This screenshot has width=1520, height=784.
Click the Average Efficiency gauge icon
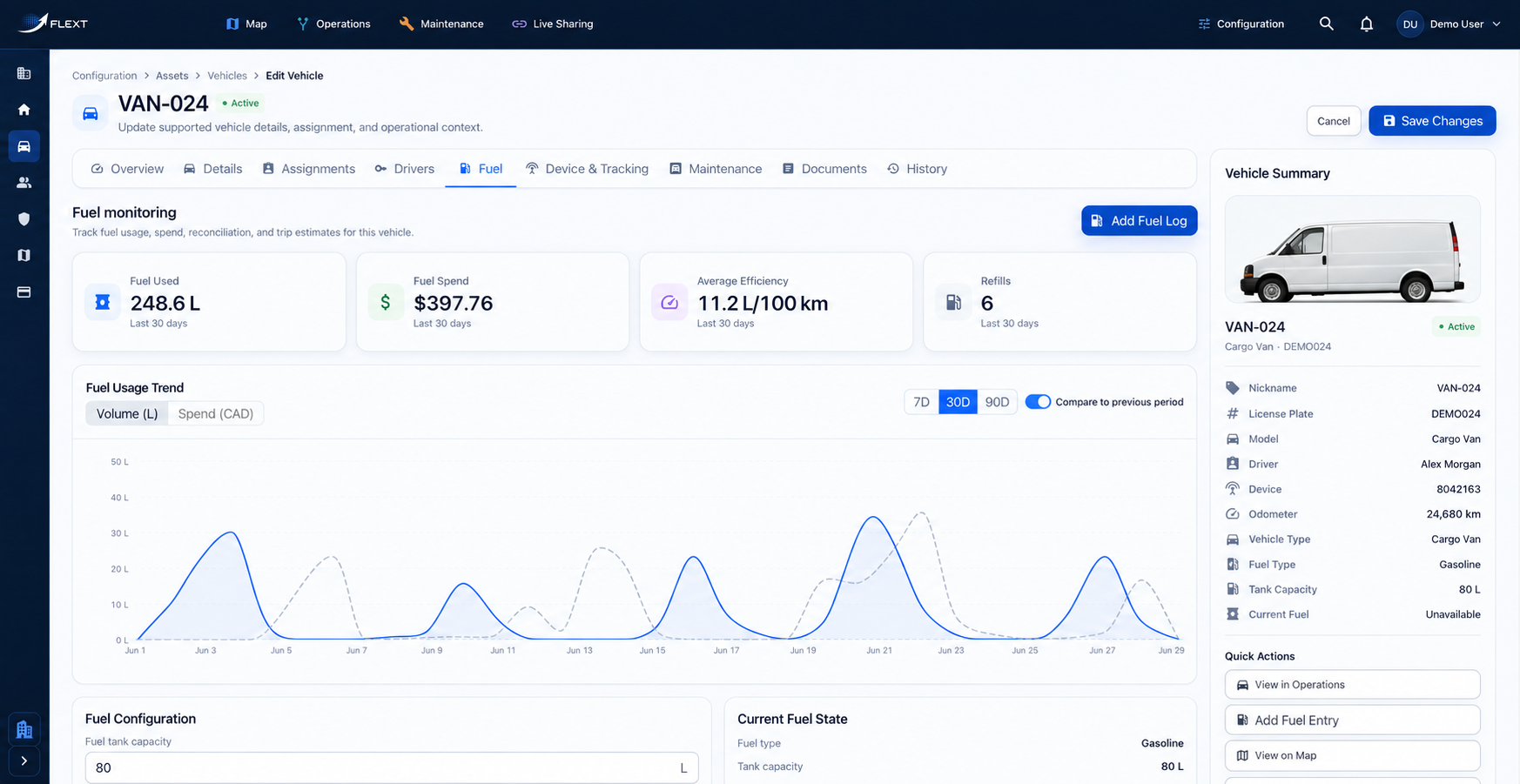tap(669, 302)
